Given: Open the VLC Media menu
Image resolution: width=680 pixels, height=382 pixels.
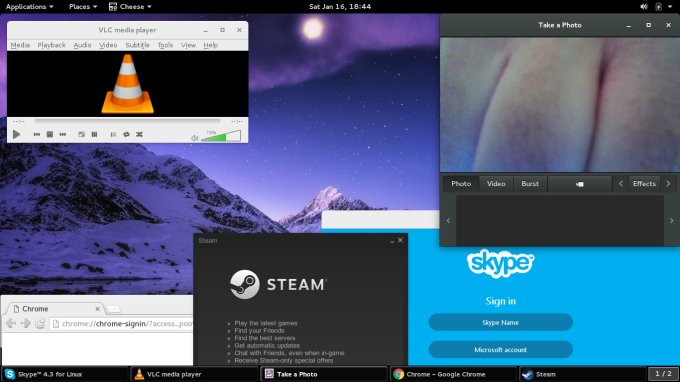Looking at the screenshot, I should click(20, 45).
